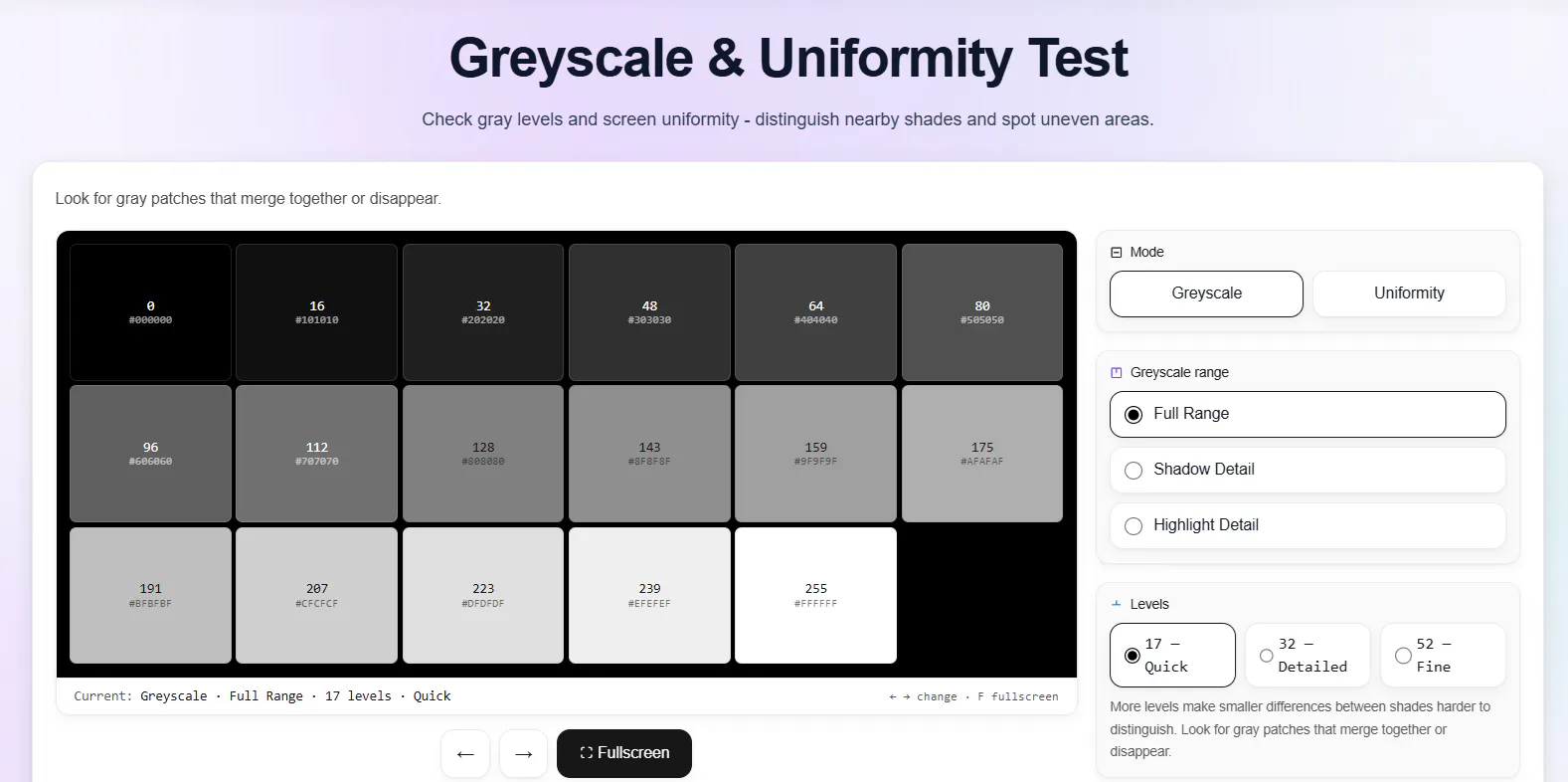Viewport: 1568px width, 782px height.
Task: Click the grey patch labeled 159 #9F9F9F
Action: 815,454
